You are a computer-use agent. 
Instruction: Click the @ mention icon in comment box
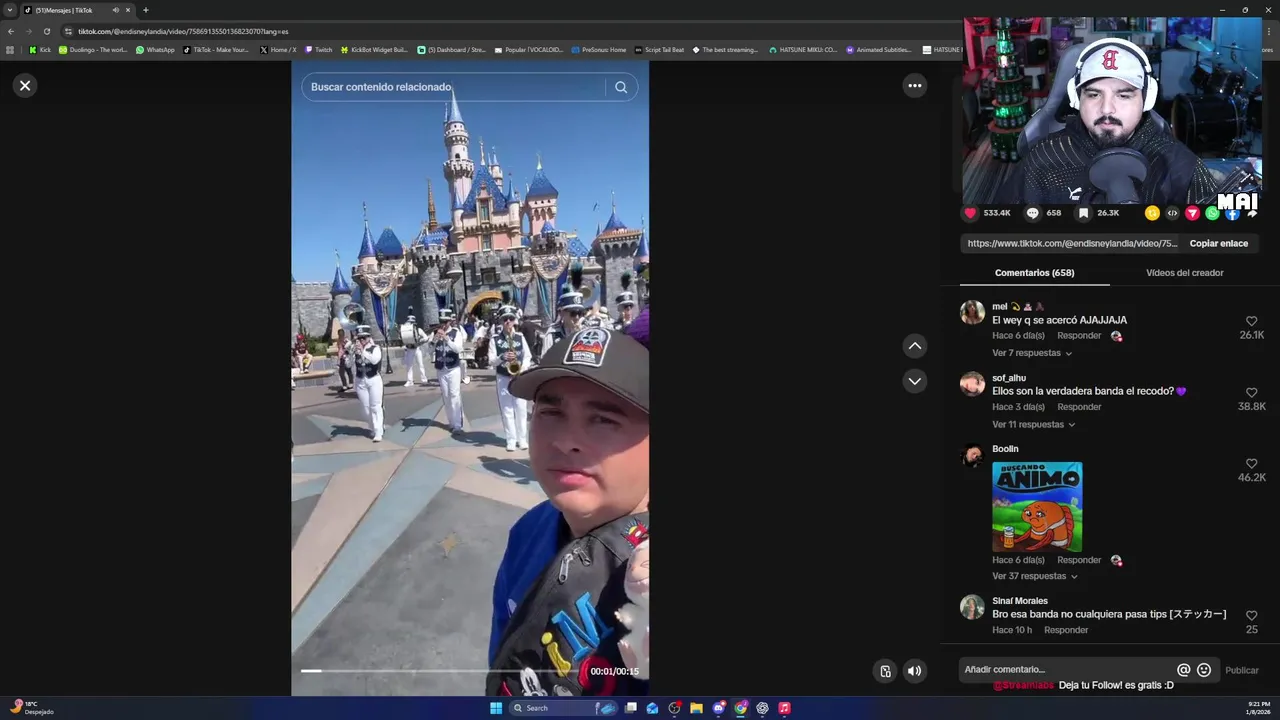click(x=1183, y=670)
